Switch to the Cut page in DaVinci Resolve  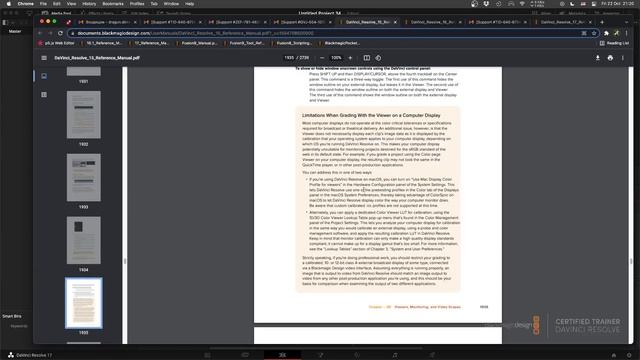[x=245, y=355]
